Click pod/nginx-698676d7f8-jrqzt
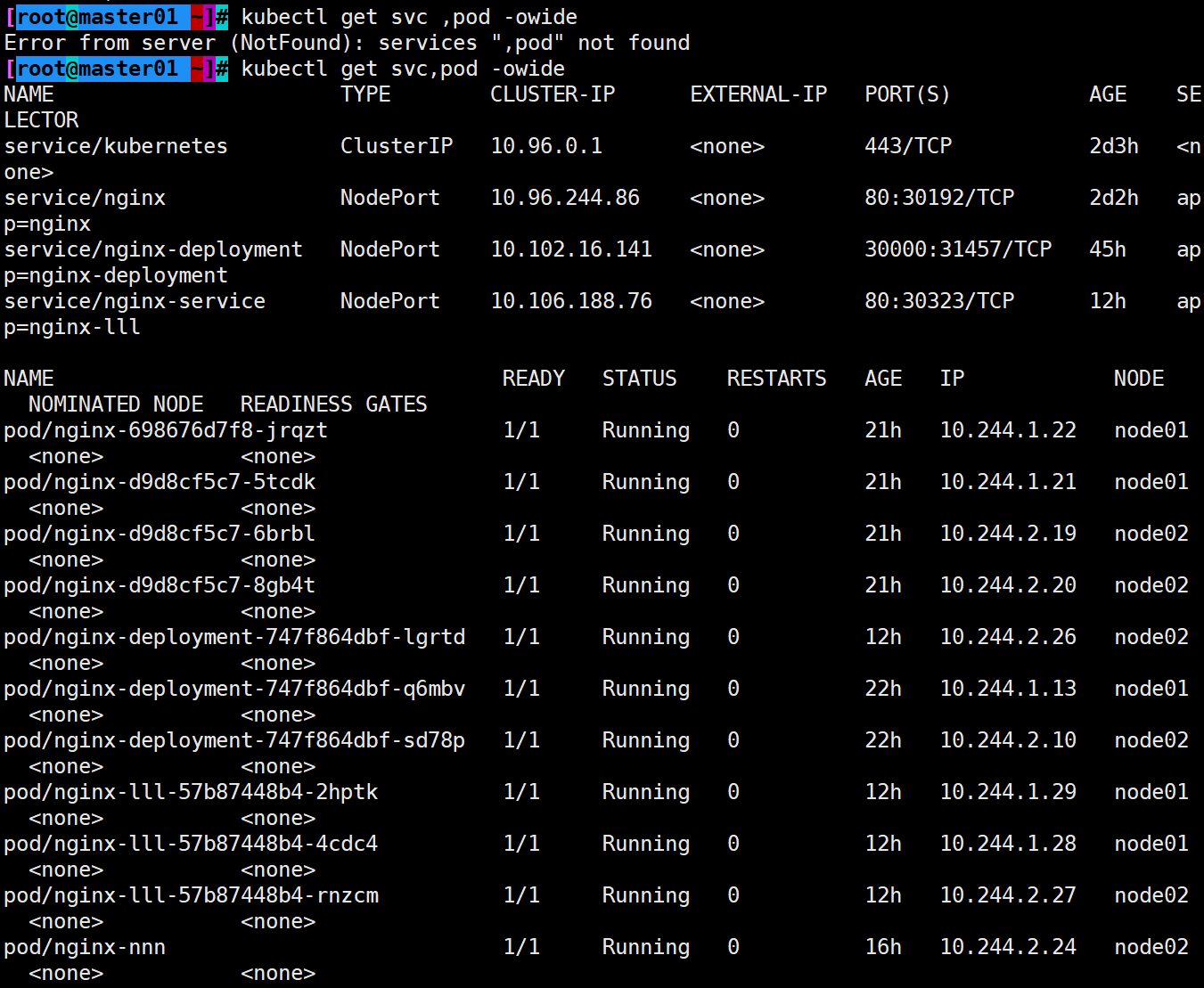Viewport: 1204px width, 988px height. tap(166, 430)
